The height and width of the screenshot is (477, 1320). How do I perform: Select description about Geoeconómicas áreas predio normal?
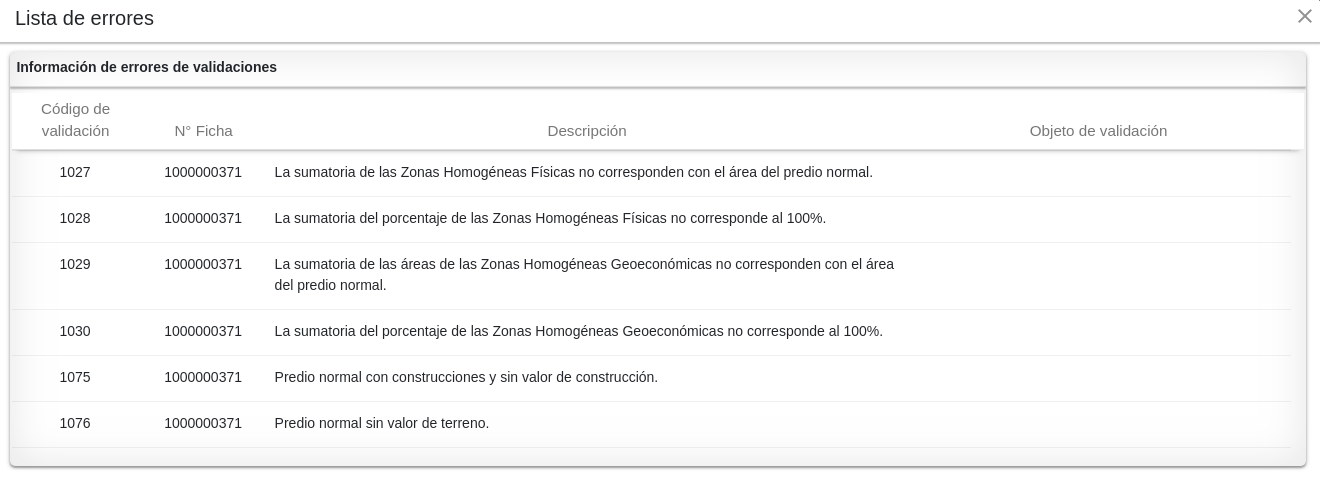click(x=584, y=275)
